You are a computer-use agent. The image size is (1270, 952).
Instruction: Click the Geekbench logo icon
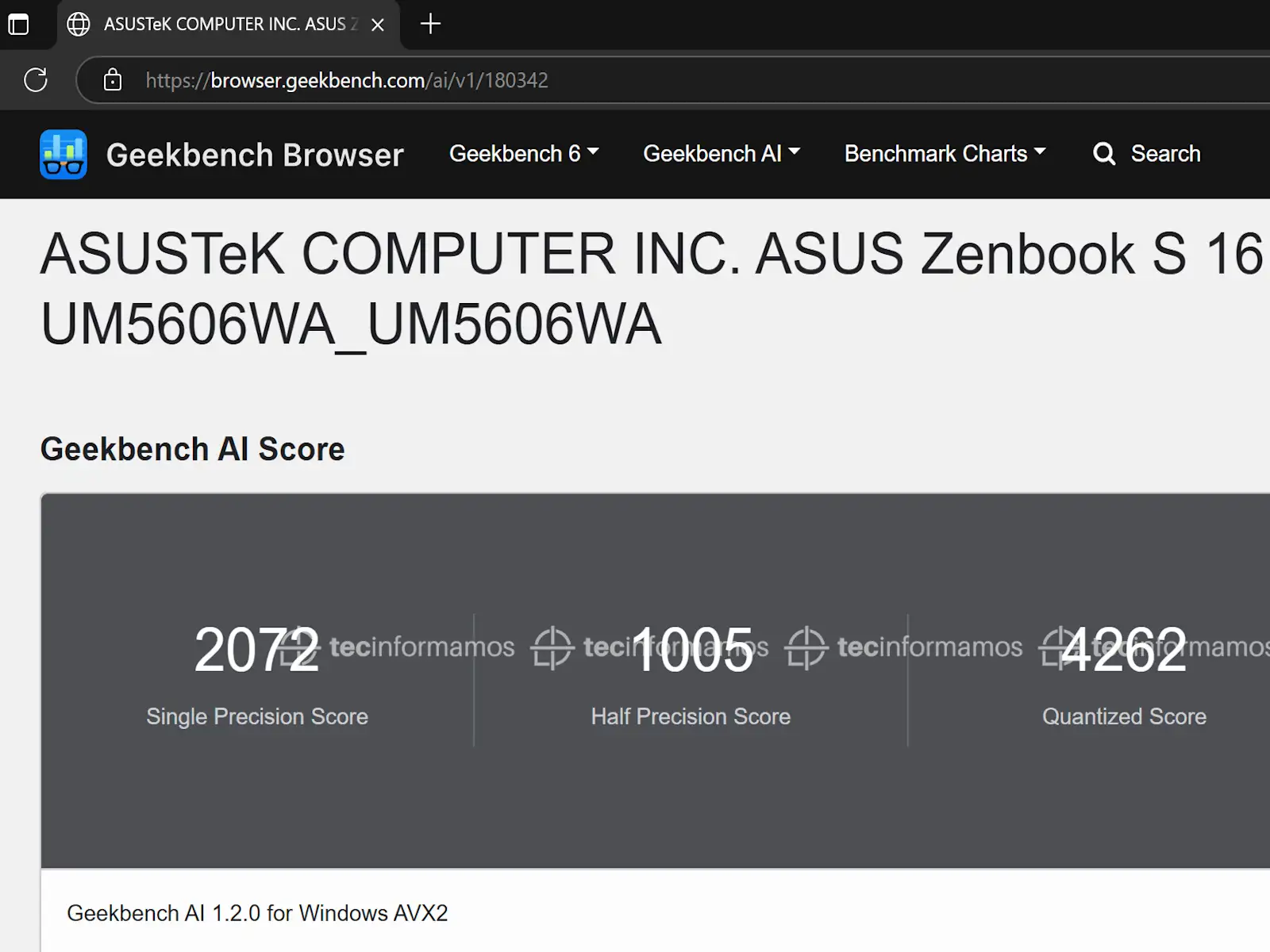(63, 155)
